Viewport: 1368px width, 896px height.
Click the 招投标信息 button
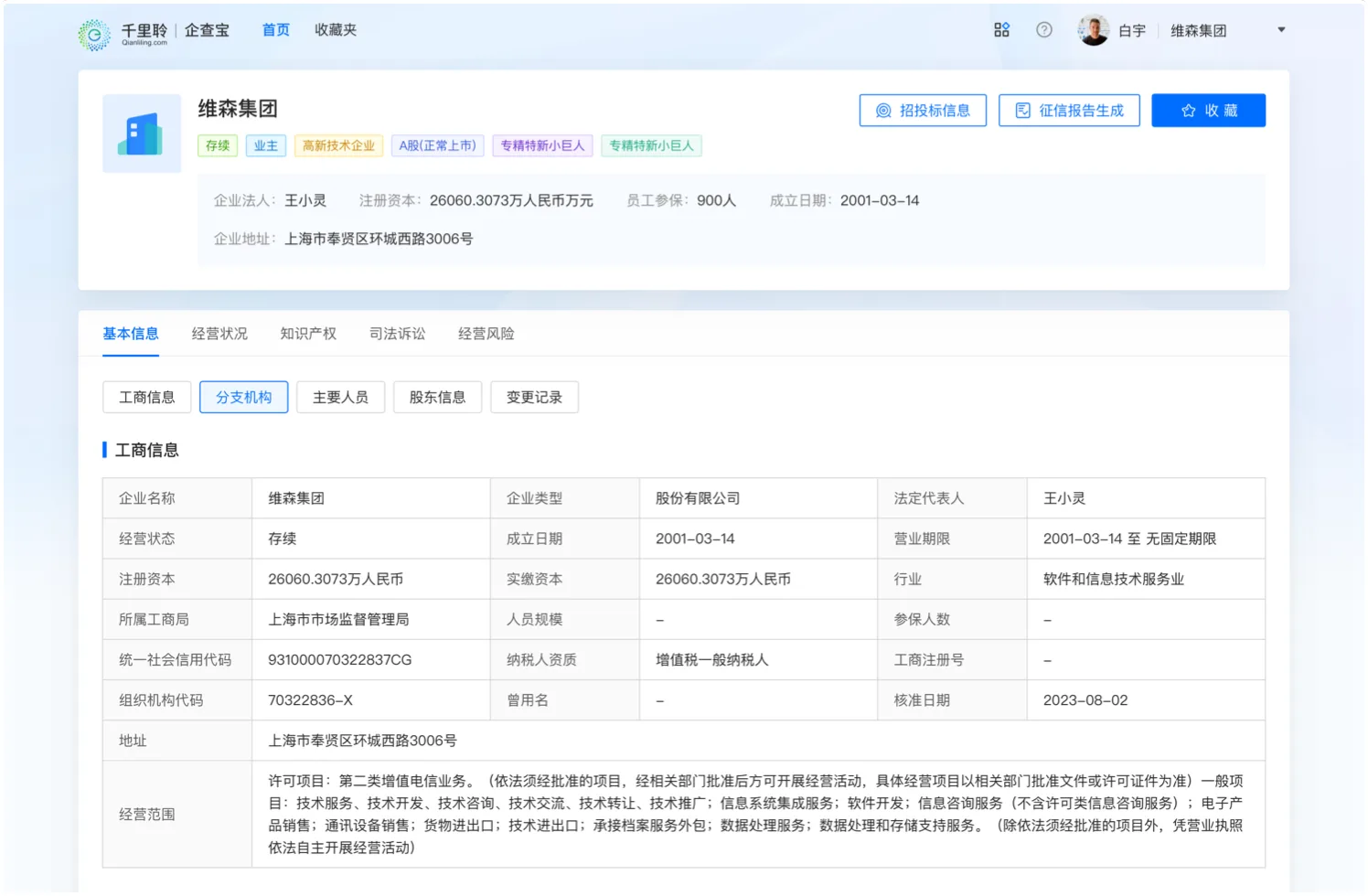[x=923, y=111]
